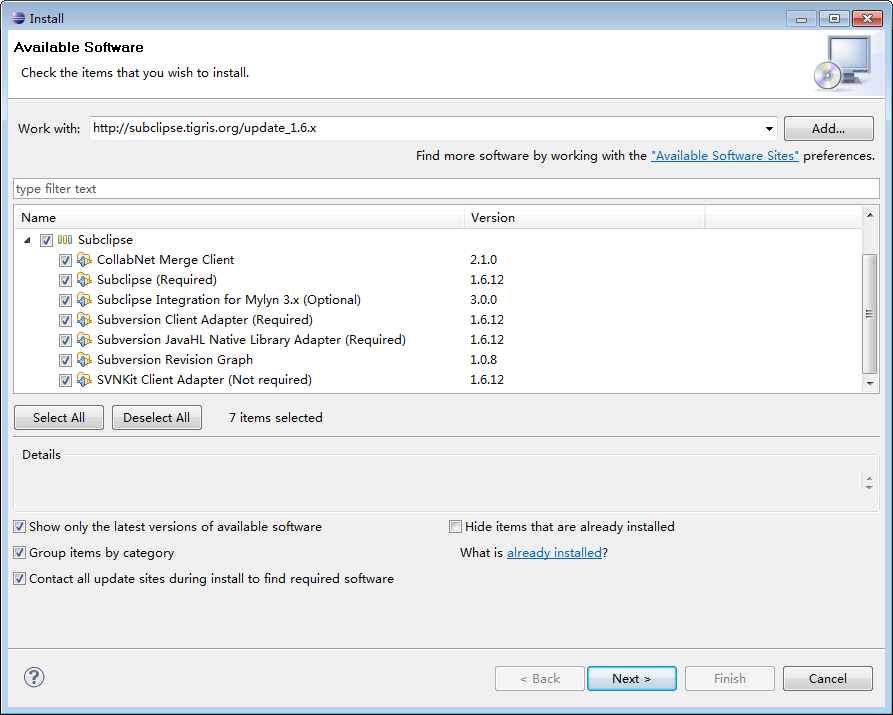Screen dimensions: 893x715
Task: Click the Version column header
Action: 585,217
